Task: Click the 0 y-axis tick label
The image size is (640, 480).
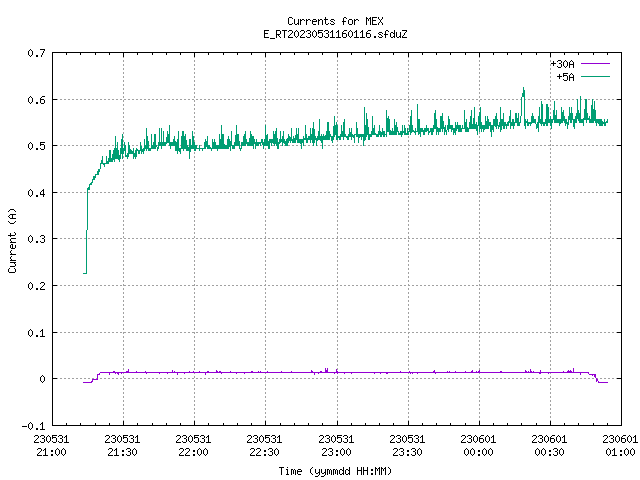Action: pos(42,379)
